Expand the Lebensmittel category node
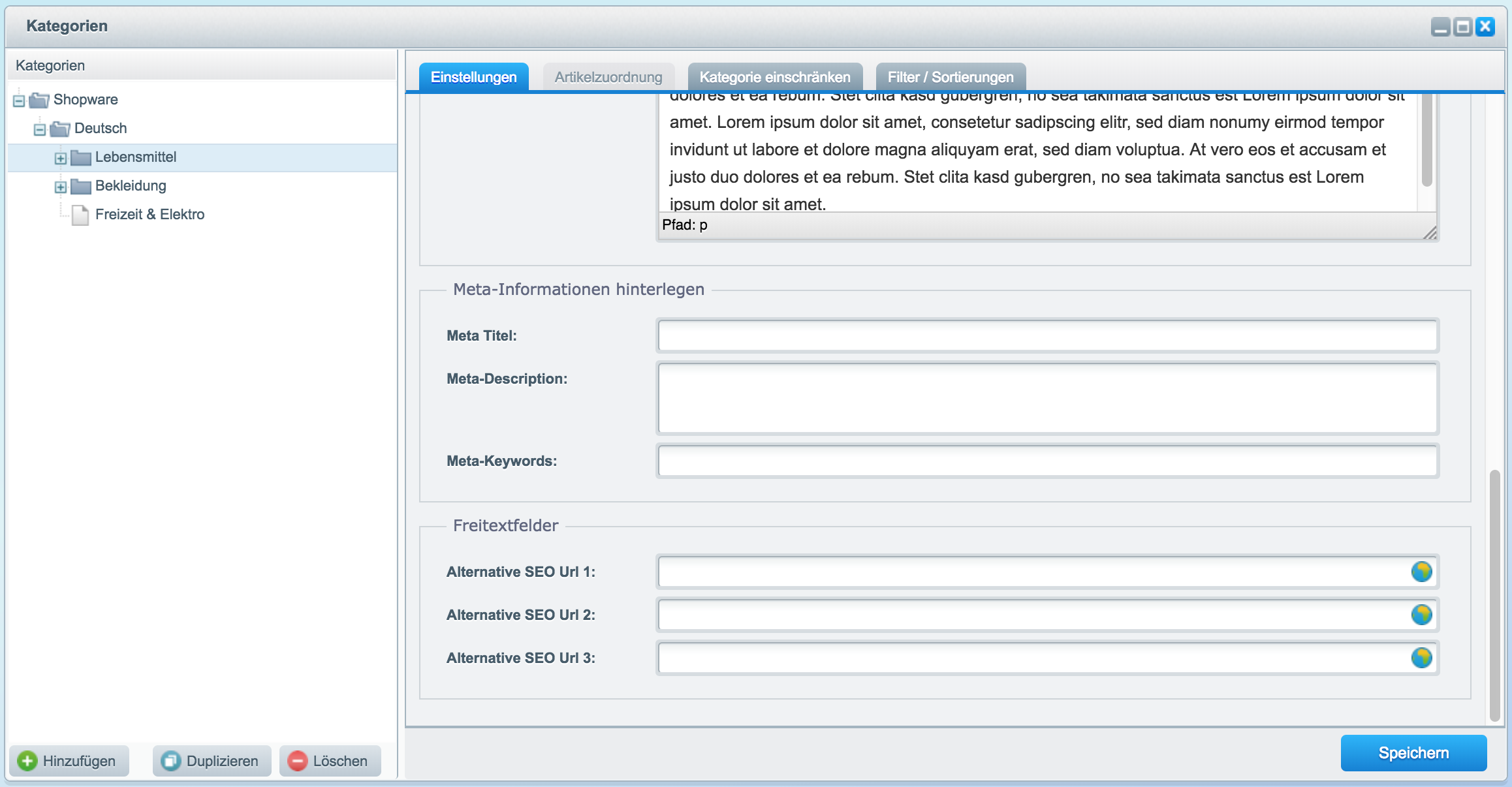1512x787 pixels. pos(61,158)
